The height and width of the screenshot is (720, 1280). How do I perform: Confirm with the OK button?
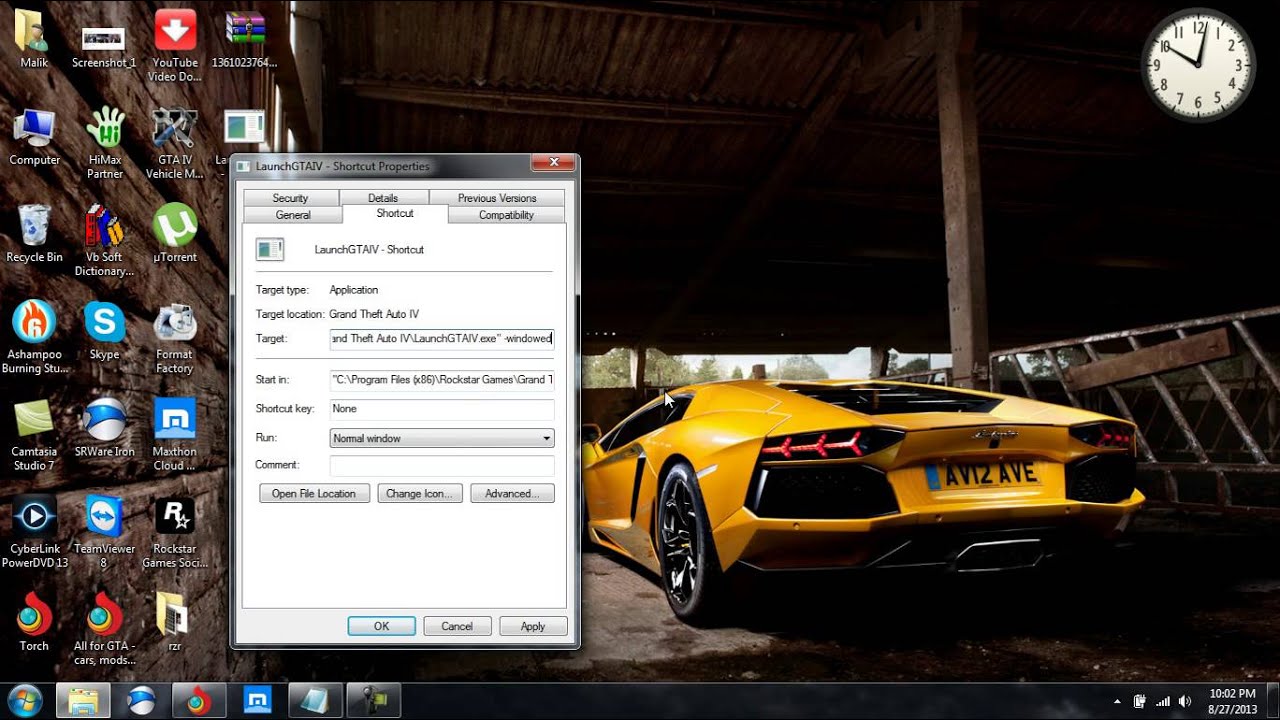pos(381,626)
